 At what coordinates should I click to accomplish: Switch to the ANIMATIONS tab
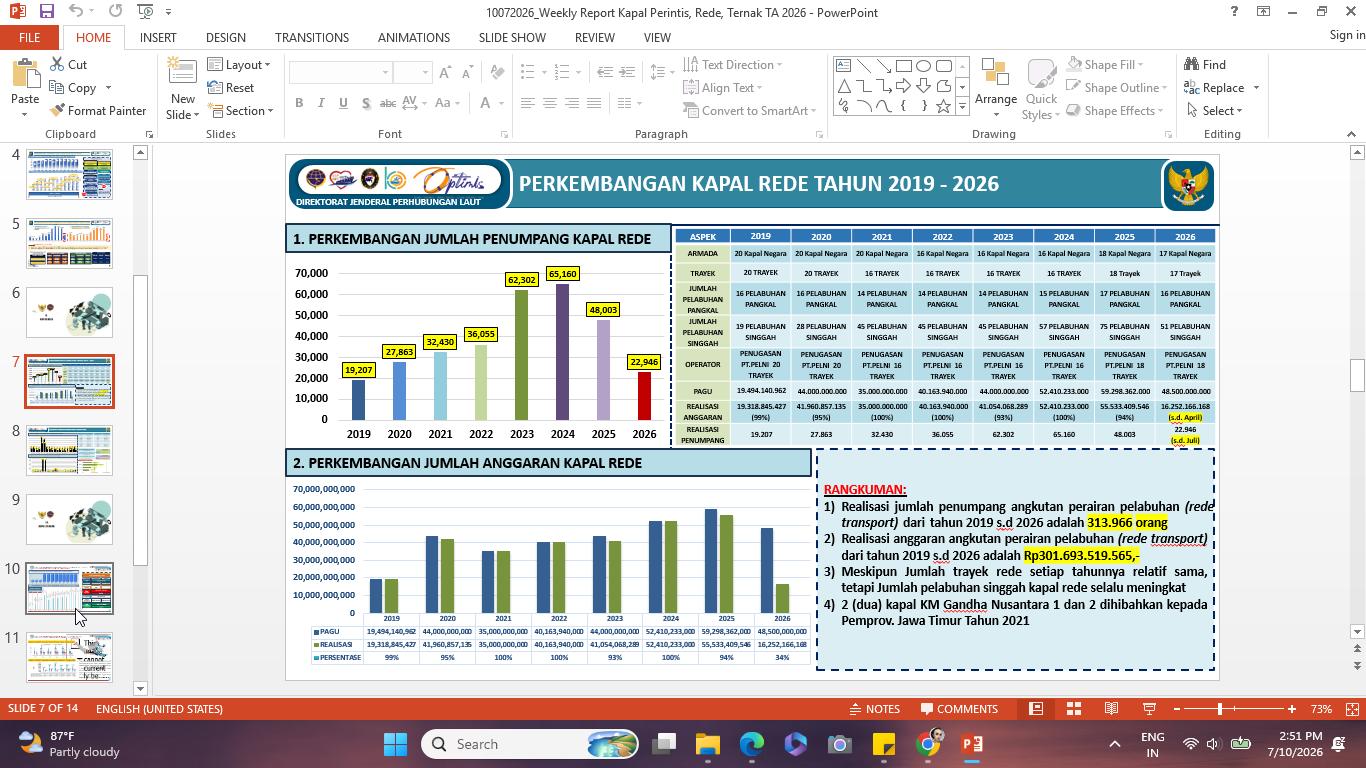click(x=414, y=37)
